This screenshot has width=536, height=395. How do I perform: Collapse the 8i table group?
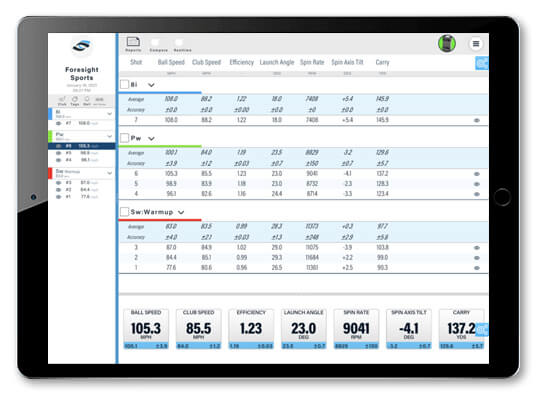coord(151,85)
